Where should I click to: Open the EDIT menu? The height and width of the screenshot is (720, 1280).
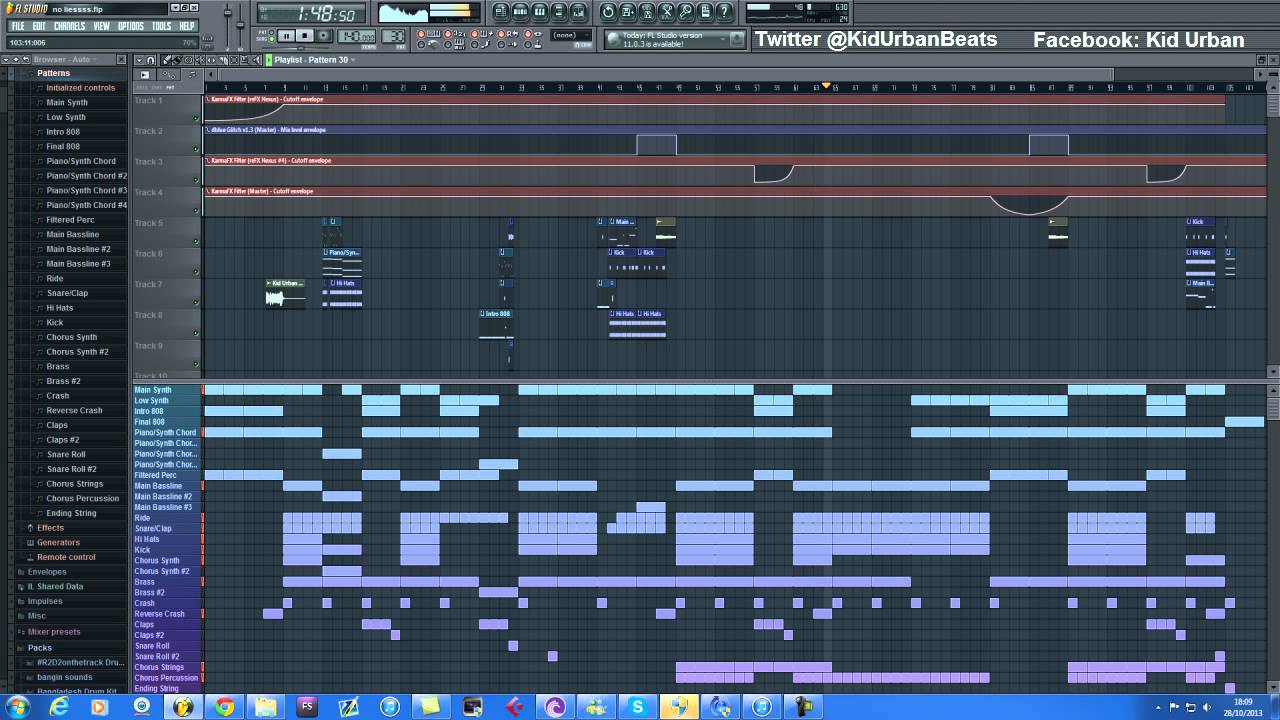pyautogui.click(x=39, y=26)
